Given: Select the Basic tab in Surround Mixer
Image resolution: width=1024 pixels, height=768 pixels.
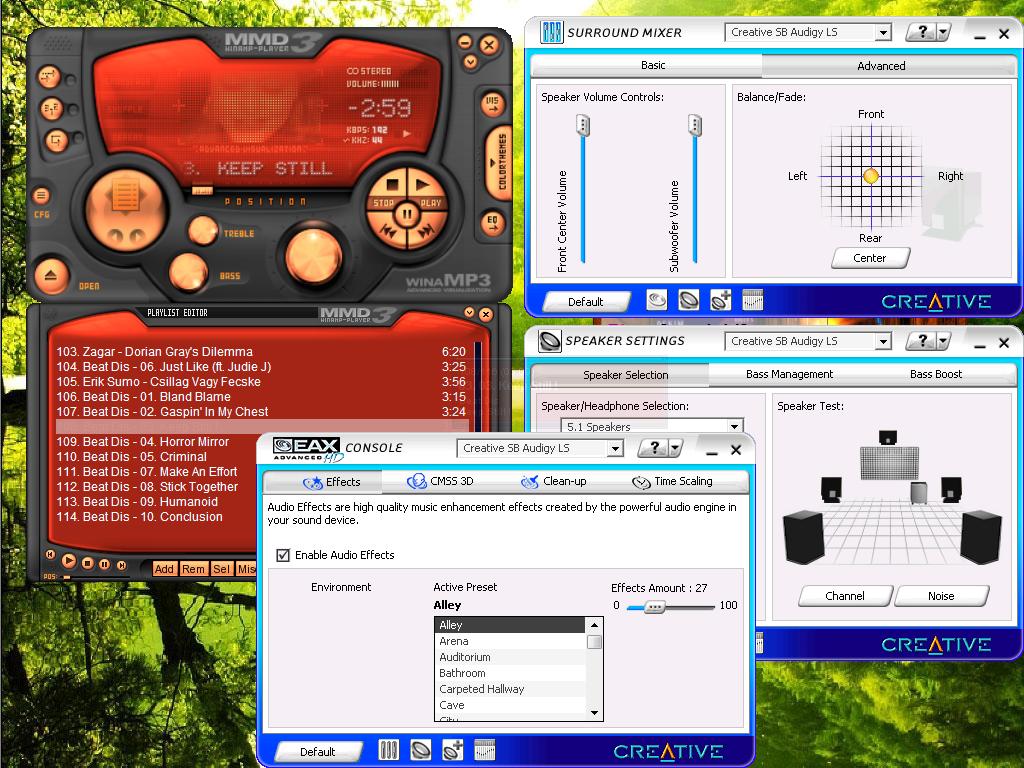Looking at the screenshot, I should click(x=653, y=65).
